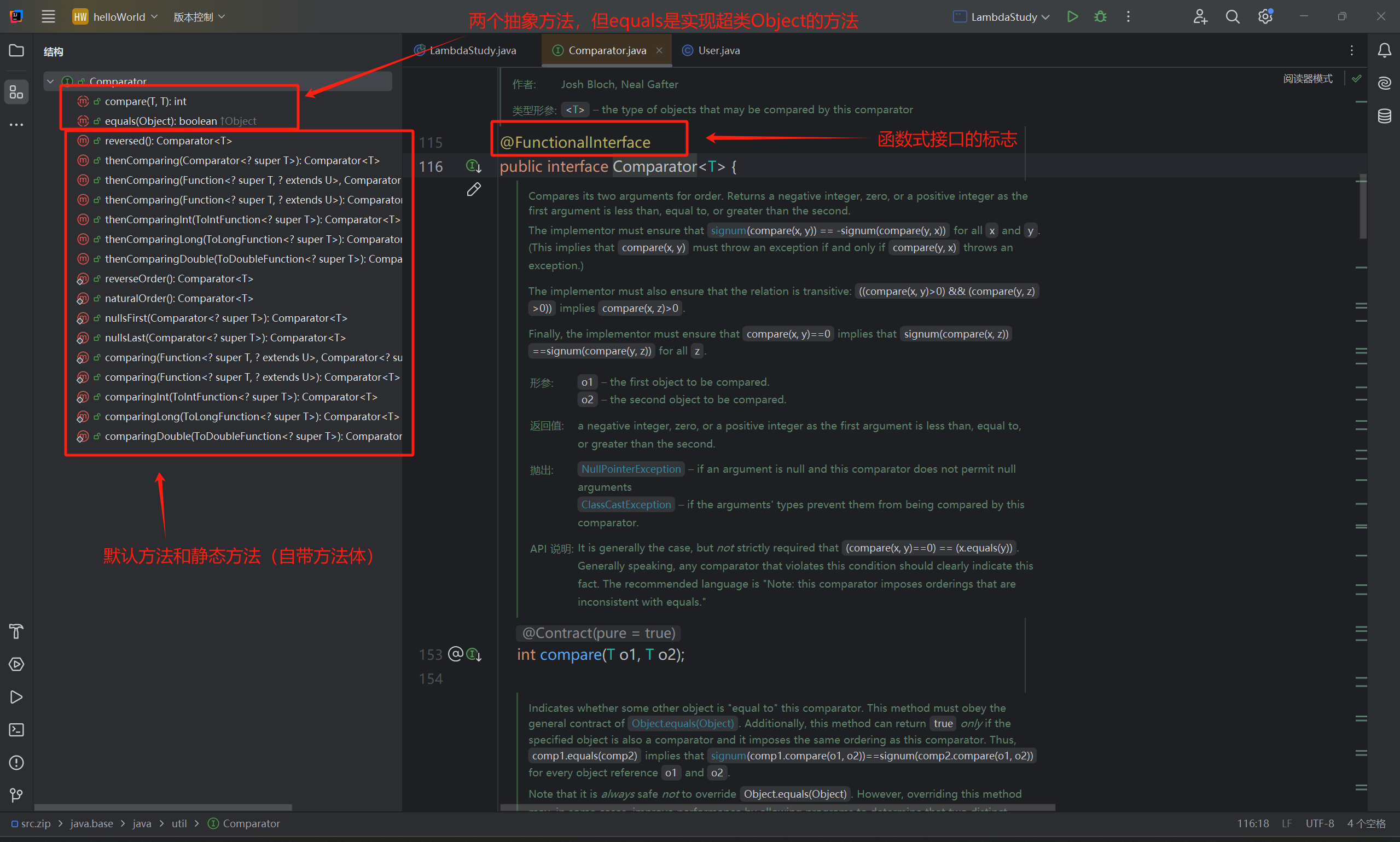
Task: Collapse the Comparator node in structure tree
Action: click(50, 82)
